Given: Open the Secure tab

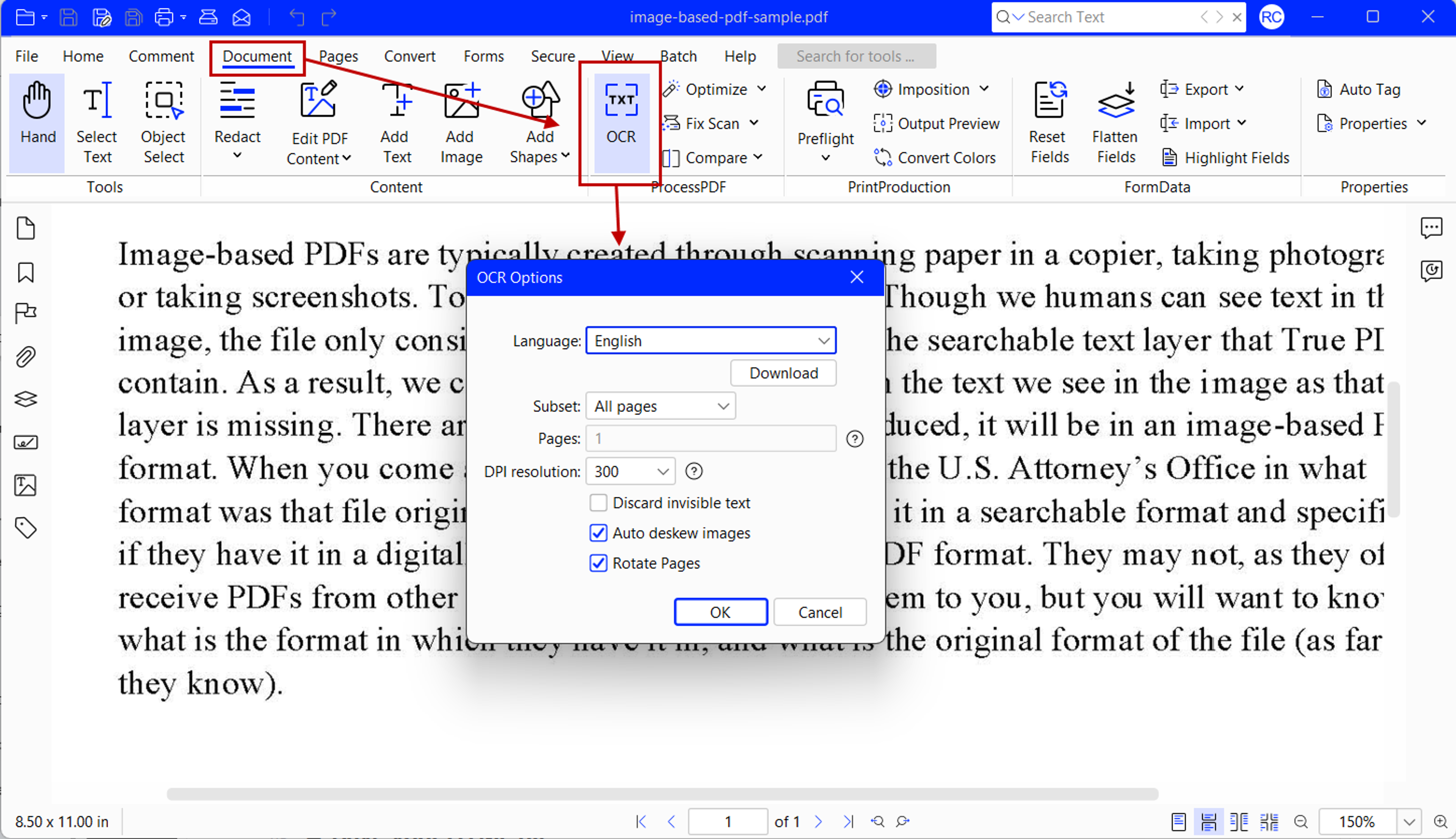Looking at the screenshot, I should pos(552,56).
